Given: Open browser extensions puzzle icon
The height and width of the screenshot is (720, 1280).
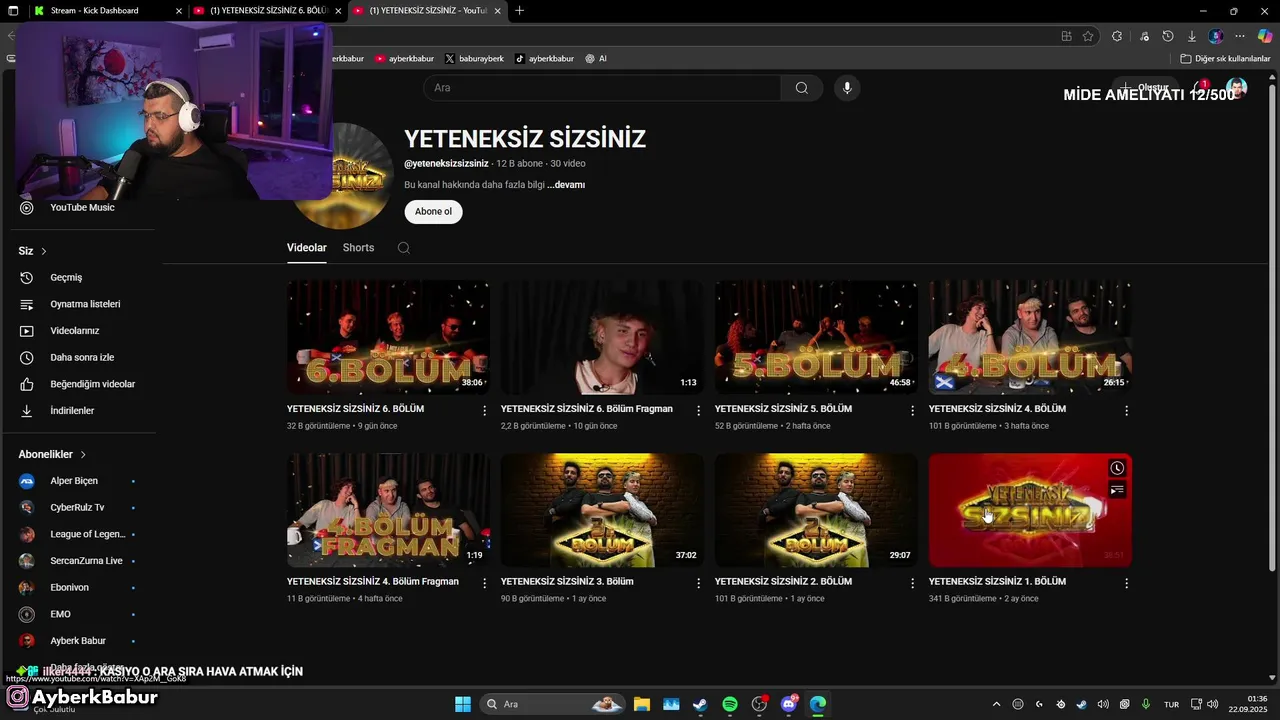Looking at the screenshot, I should click(1117, 36).
